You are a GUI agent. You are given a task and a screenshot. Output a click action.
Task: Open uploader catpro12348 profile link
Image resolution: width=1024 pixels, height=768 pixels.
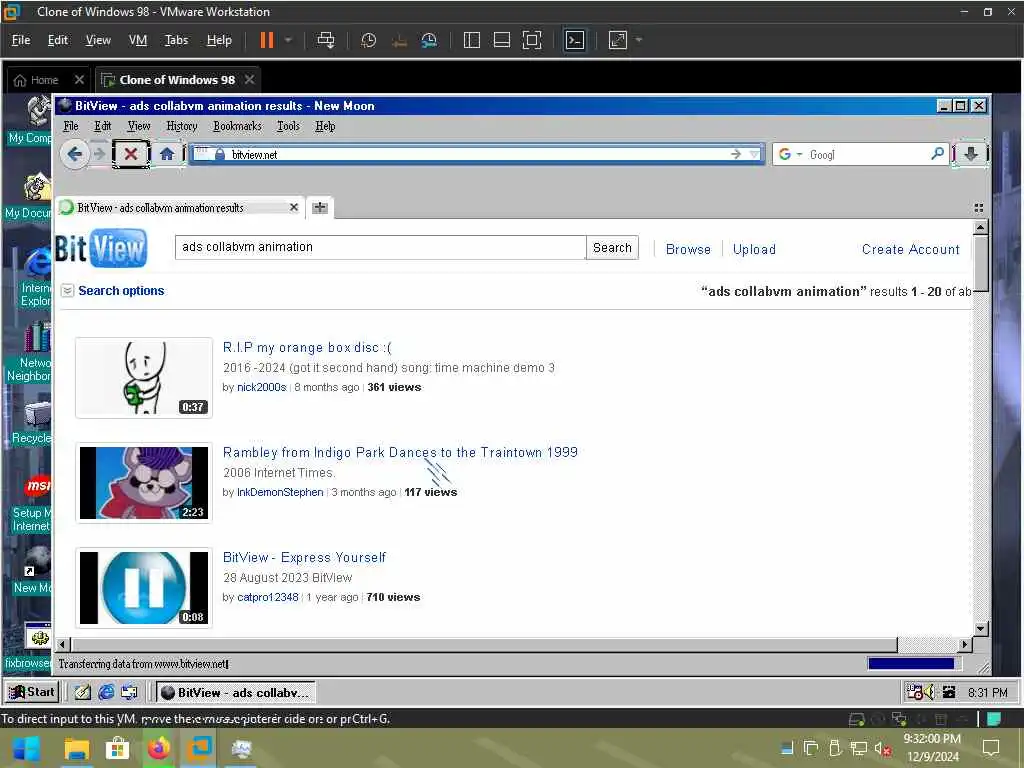click(x=267, y=598)
